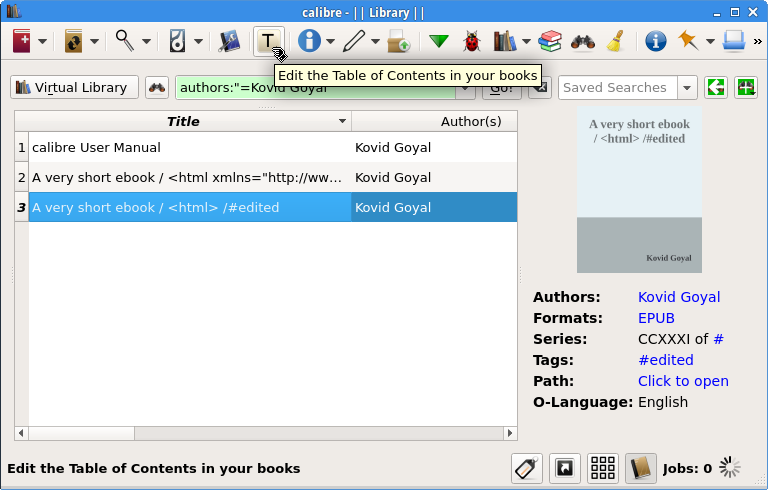Image resolution: width=768 pixels, height=490 pixels.
Task: Open the EPUB format link
Action: point(656,318)
